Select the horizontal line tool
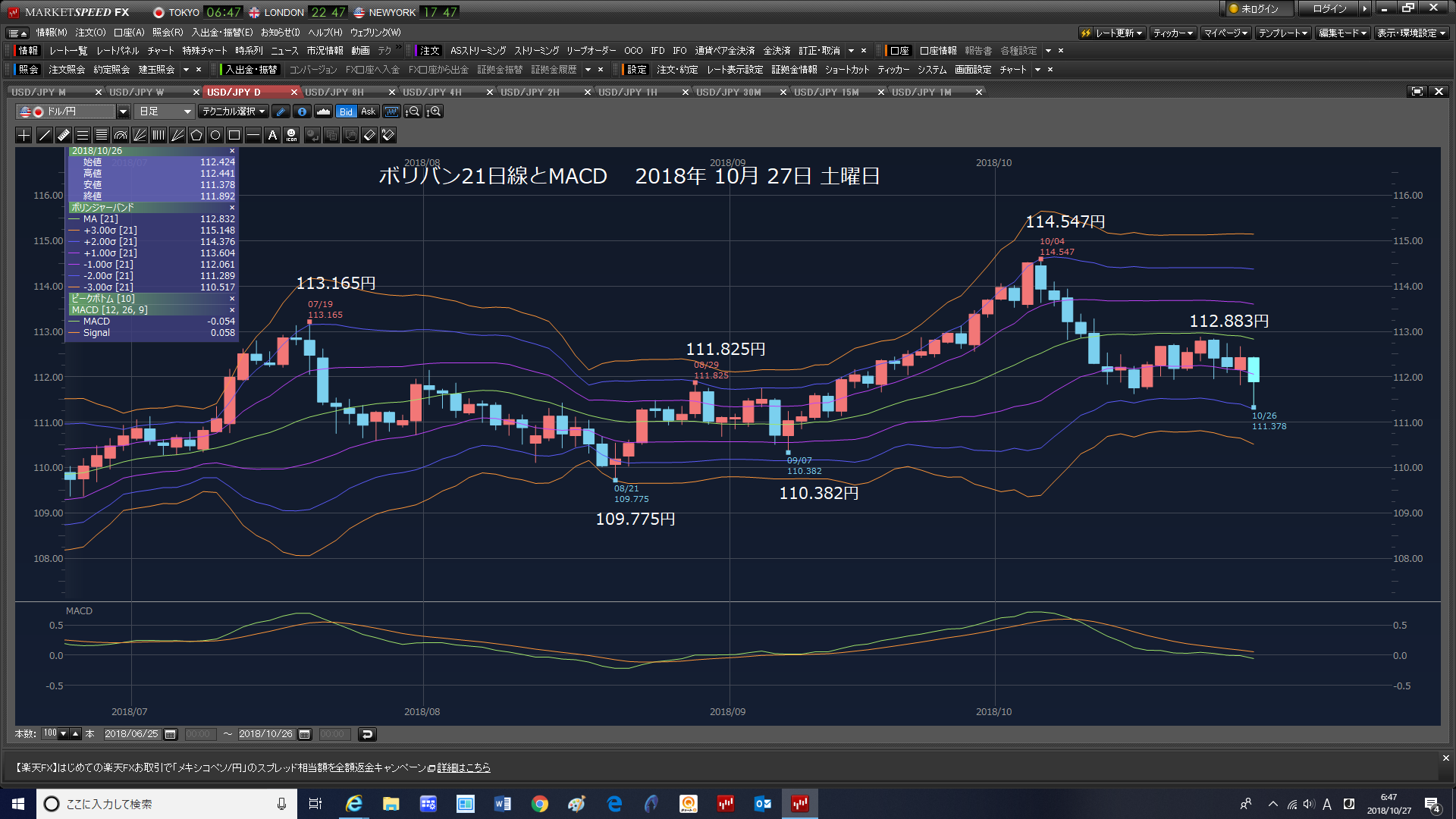 (x=253, y=135)
